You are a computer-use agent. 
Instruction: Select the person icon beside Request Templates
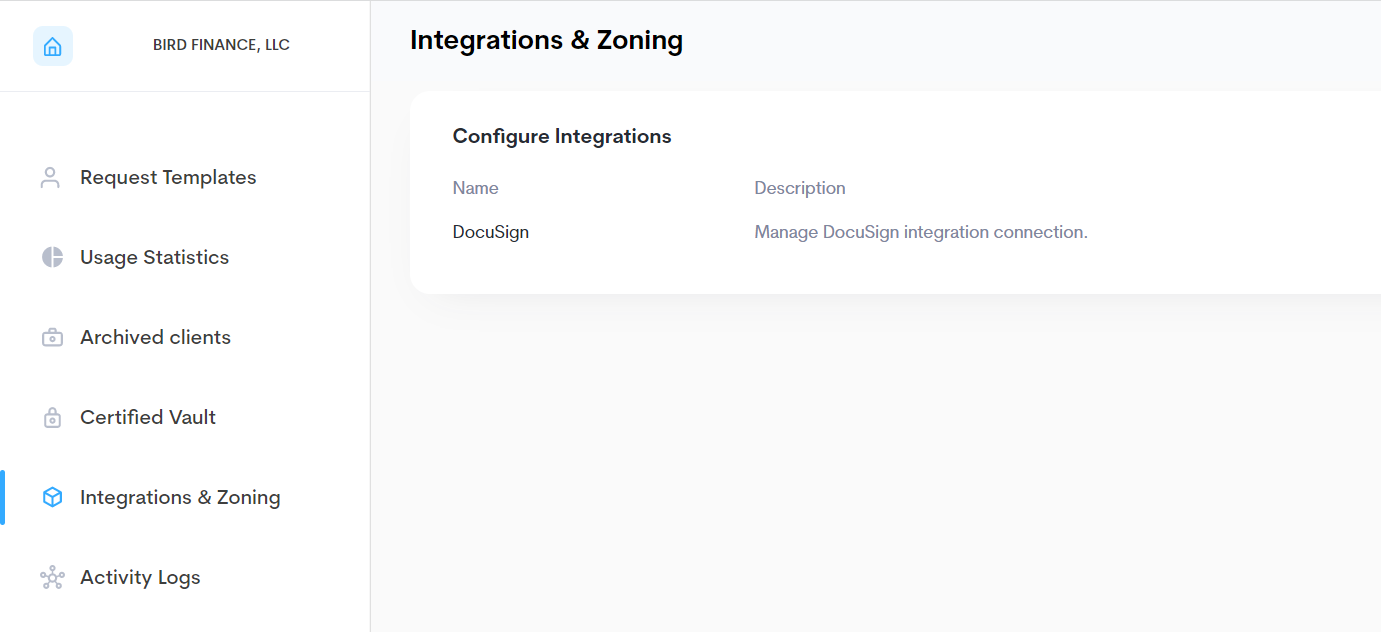click(50, 177)
